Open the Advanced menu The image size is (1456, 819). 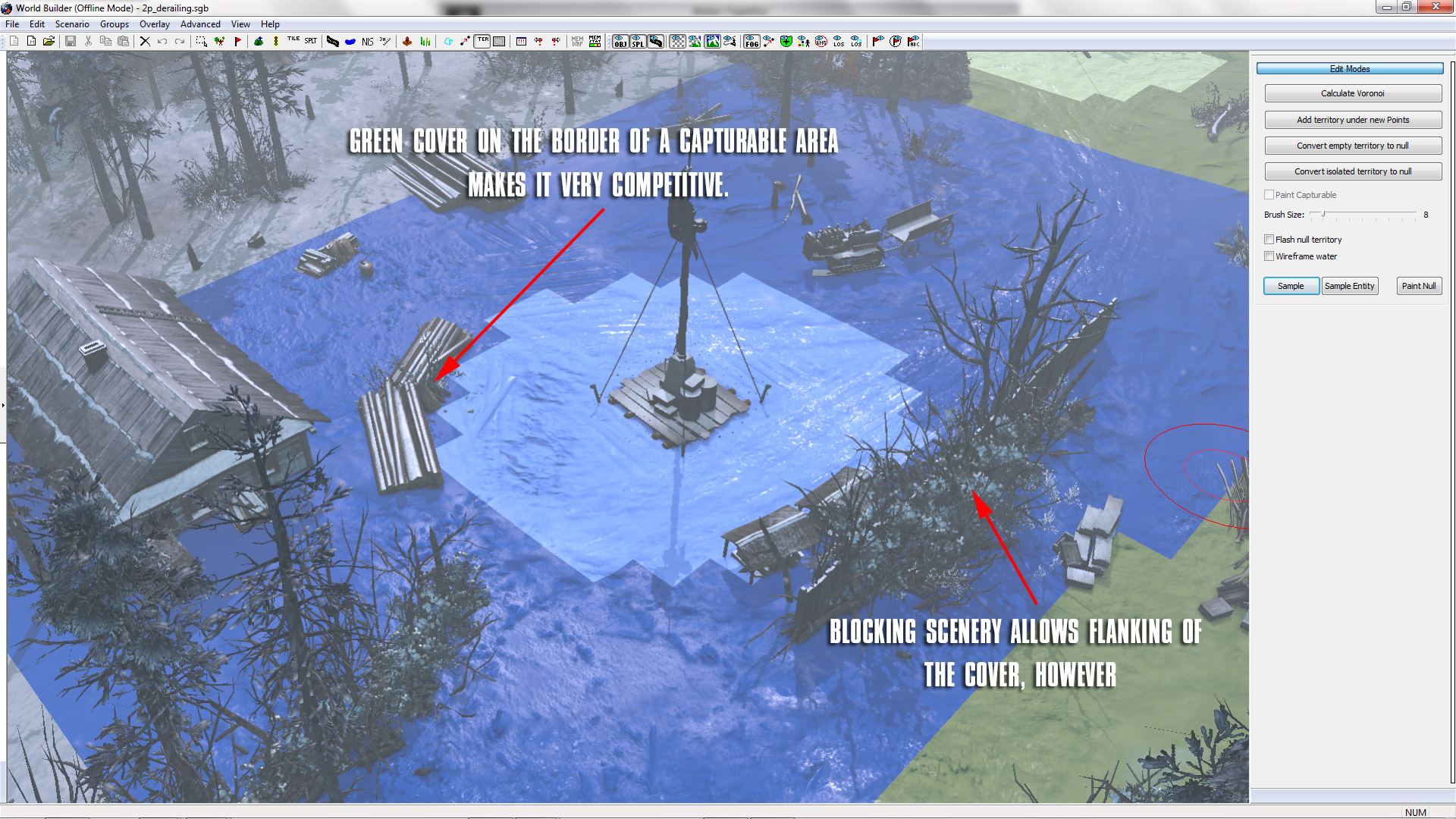(200, 24)
